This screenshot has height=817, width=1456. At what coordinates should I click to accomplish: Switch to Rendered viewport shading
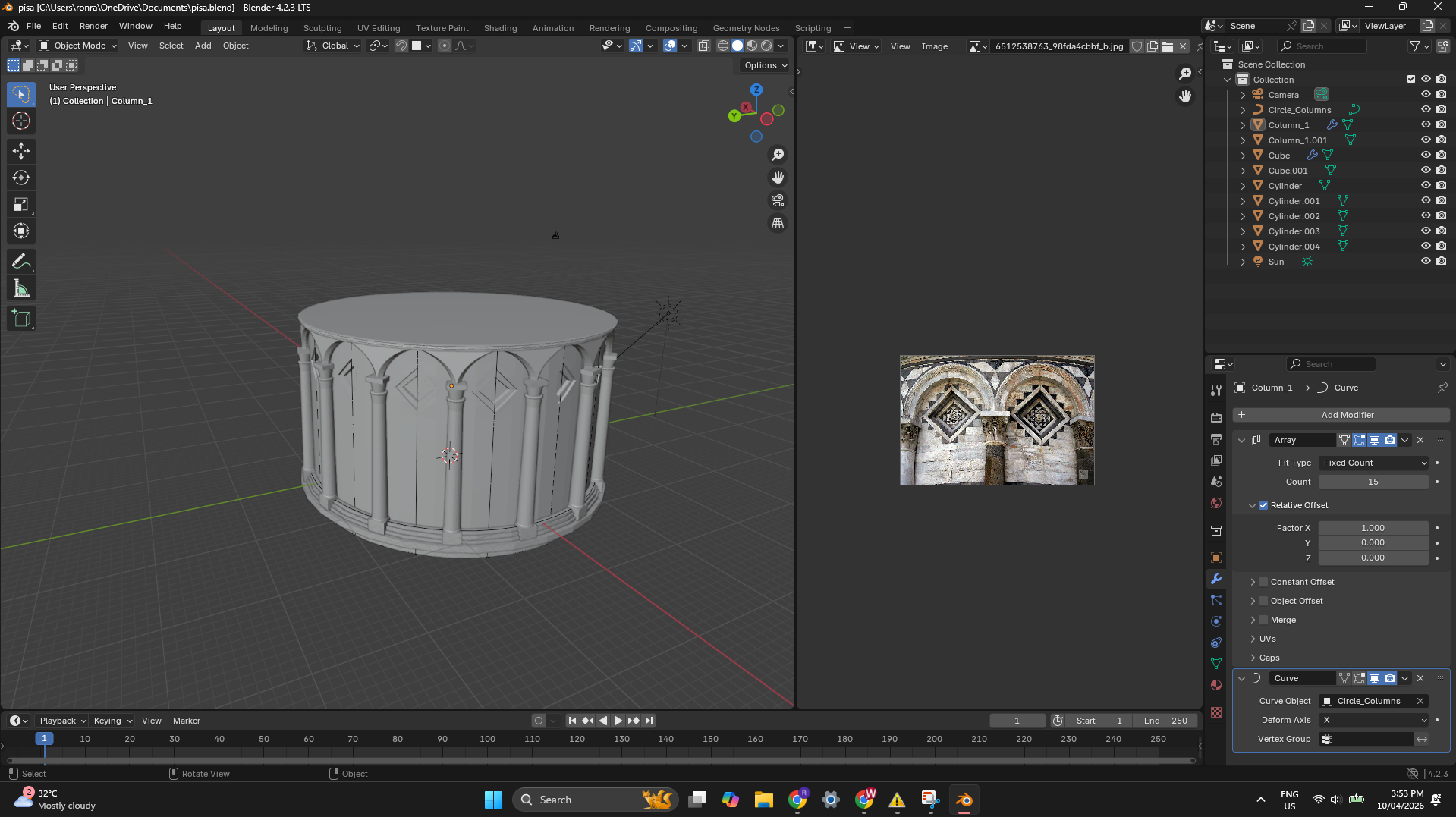click(x=766, y=46)
